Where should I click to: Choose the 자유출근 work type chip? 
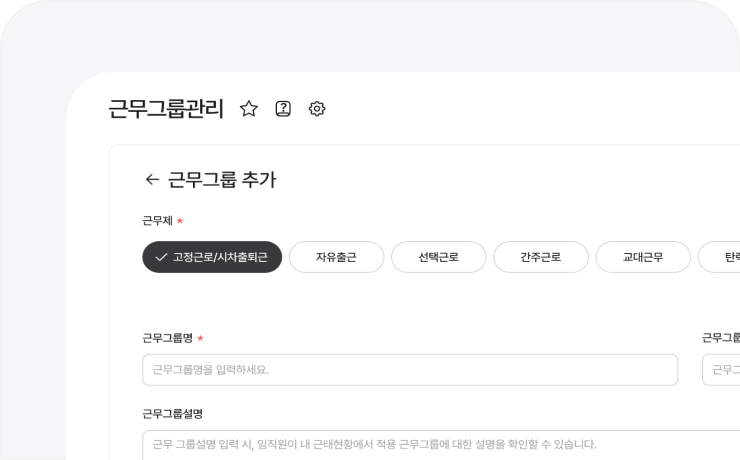click(336, 257)
